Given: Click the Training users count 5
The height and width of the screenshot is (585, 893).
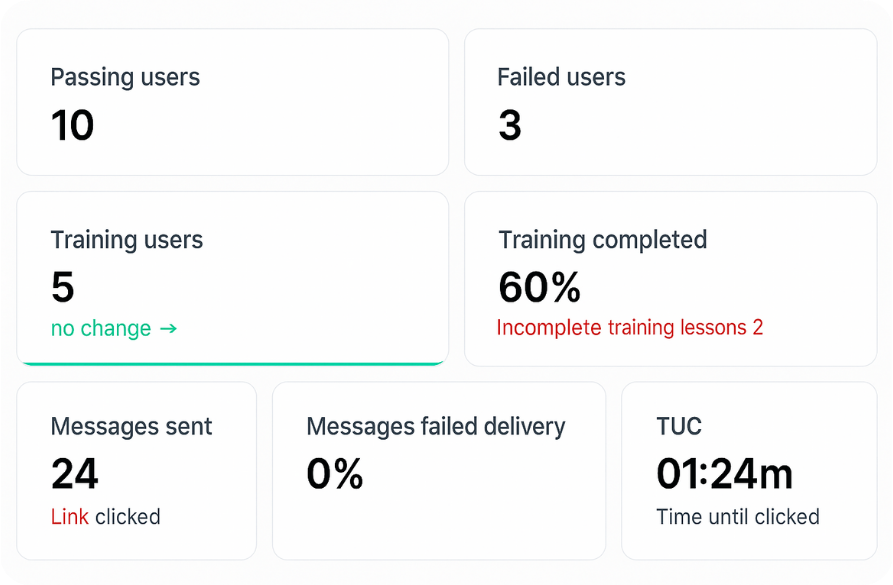Looking at the screenshot, I should (62, 287).
